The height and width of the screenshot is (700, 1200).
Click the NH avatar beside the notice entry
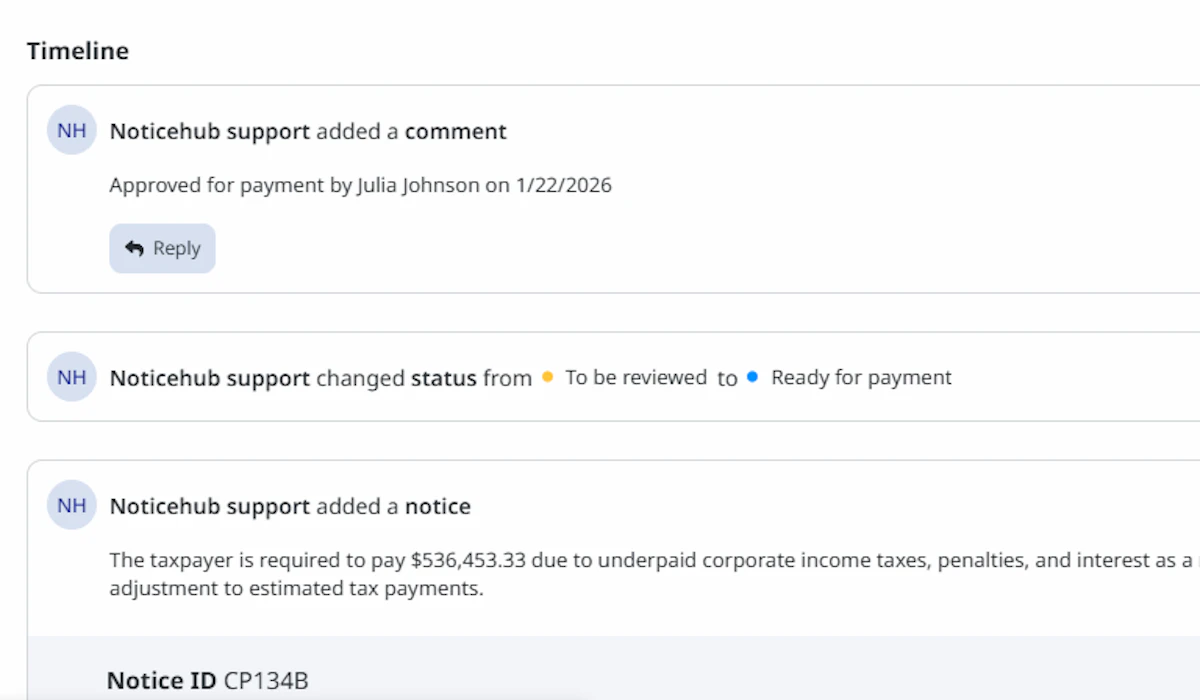pyautogui.click(x=71, y=506)
